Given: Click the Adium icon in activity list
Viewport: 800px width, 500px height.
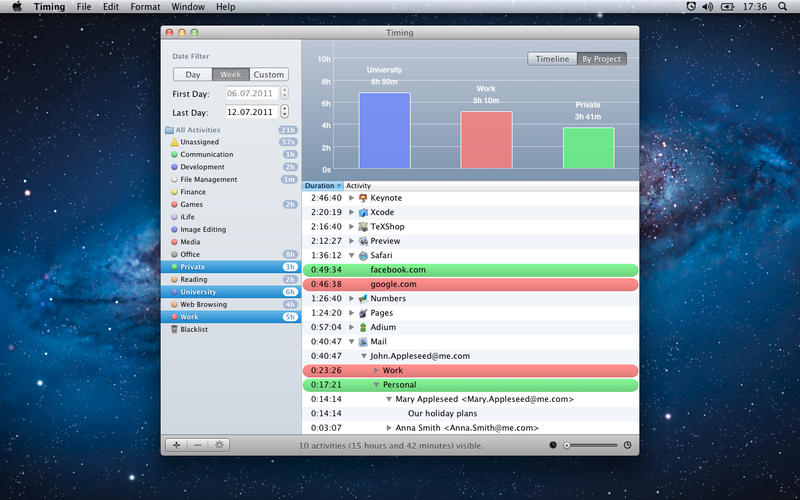Looking at the screenshot, I should (x=363, y=327).
